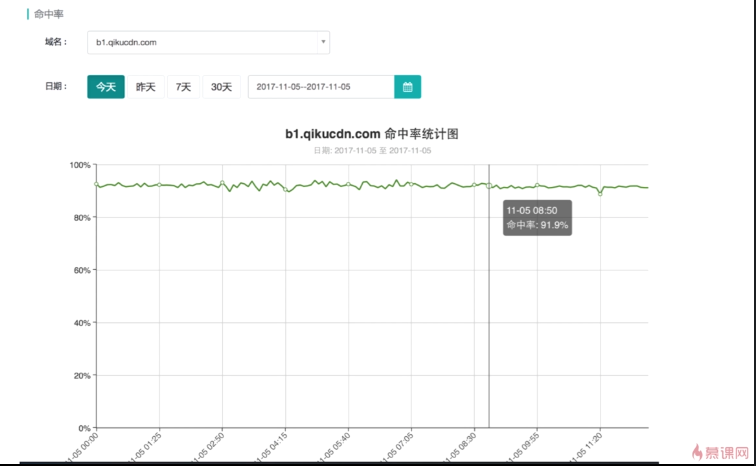Click the 命中率 section heading

(x=48, y=14)
